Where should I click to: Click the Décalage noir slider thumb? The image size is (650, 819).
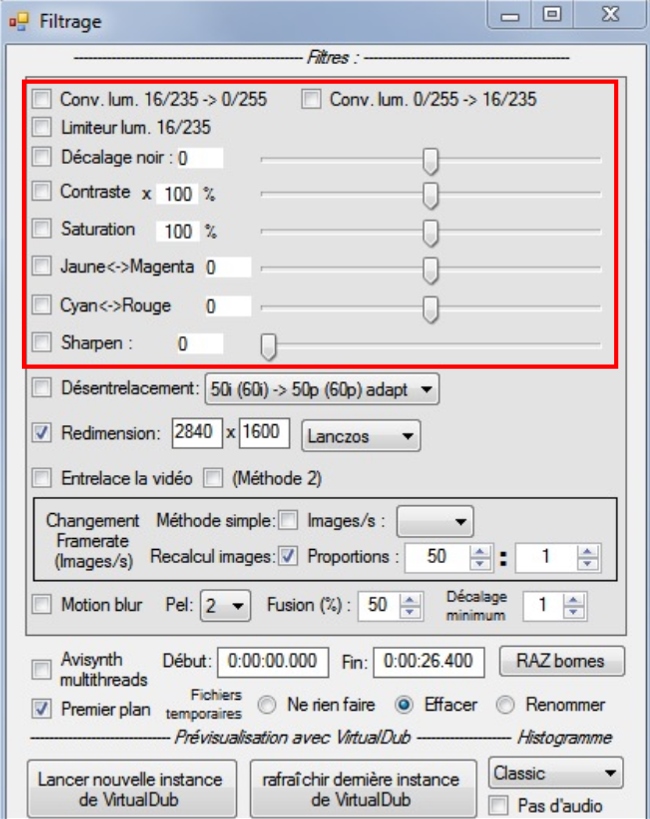coord(431,161)
